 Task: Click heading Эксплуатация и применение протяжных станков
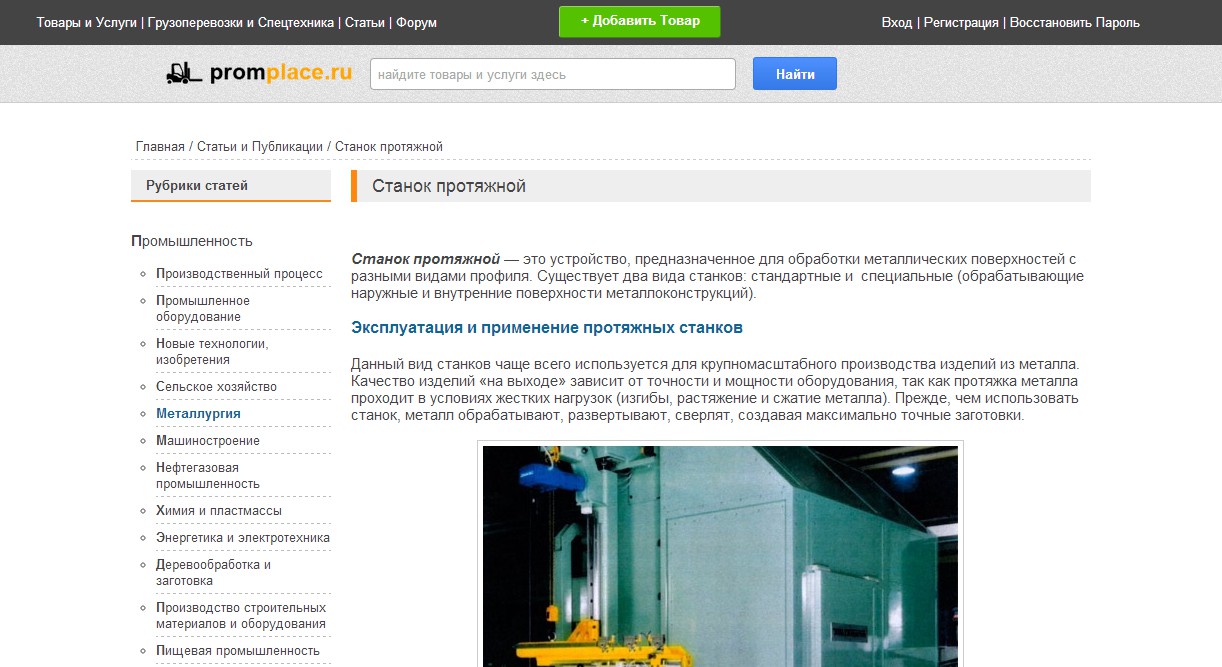pos(547,328)
